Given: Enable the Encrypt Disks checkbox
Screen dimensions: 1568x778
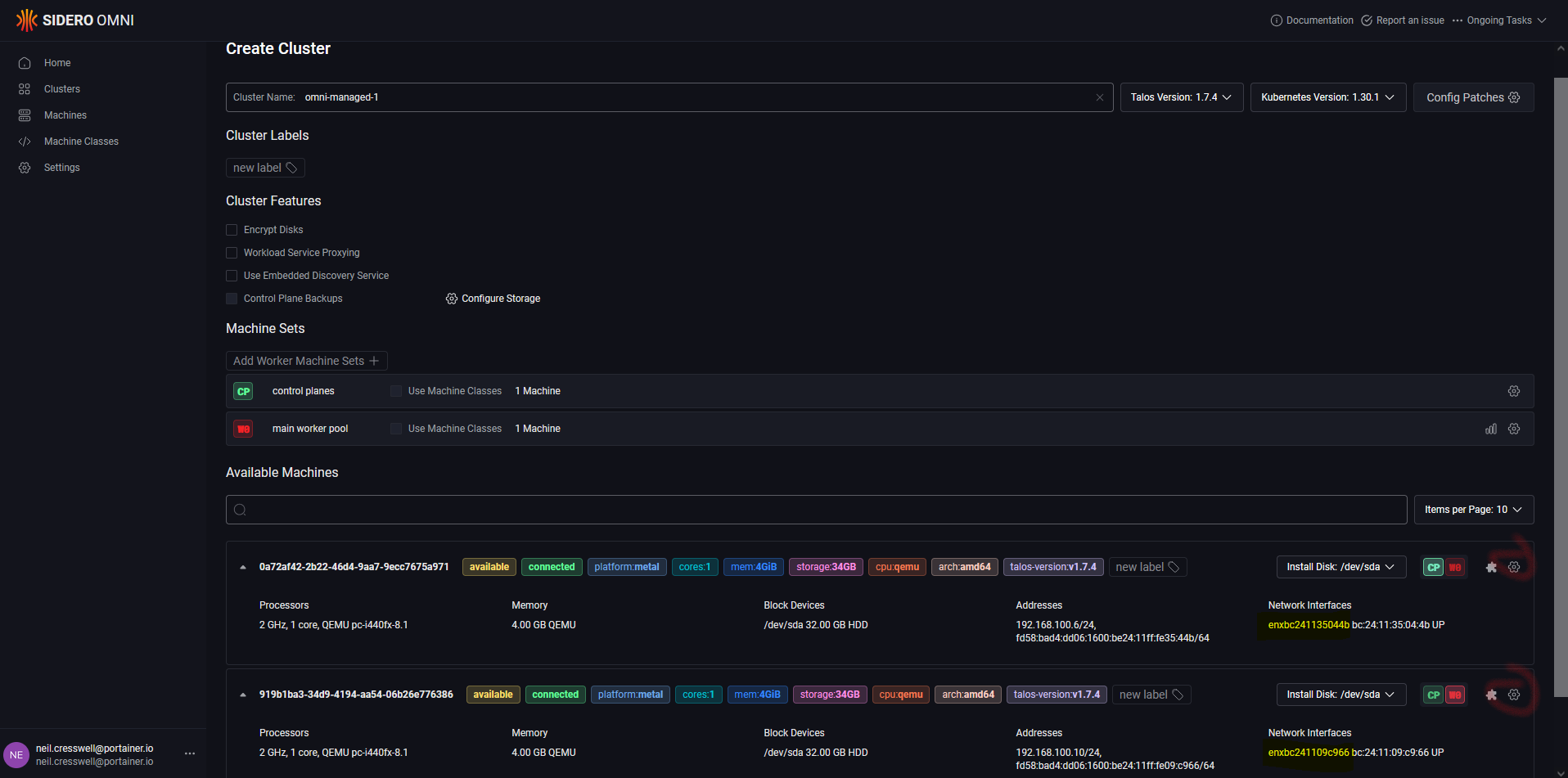Looking at the screenshot, I should pos(232,230).
